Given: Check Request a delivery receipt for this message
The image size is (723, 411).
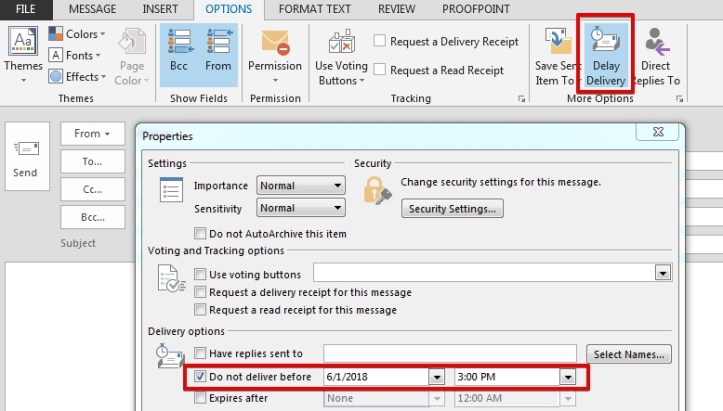Looking at the screenshot, I should point(200,292).
